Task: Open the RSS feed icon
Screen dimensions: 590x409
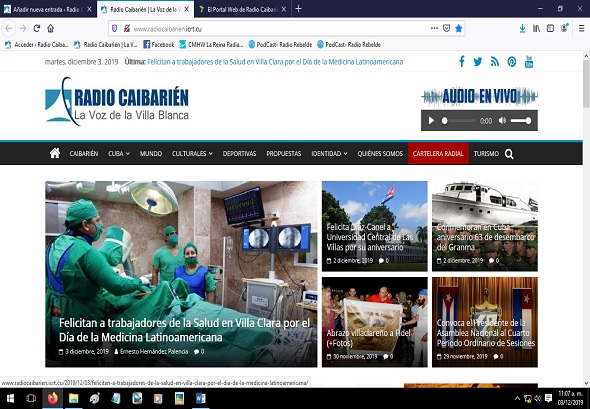Action: (495, 62)
